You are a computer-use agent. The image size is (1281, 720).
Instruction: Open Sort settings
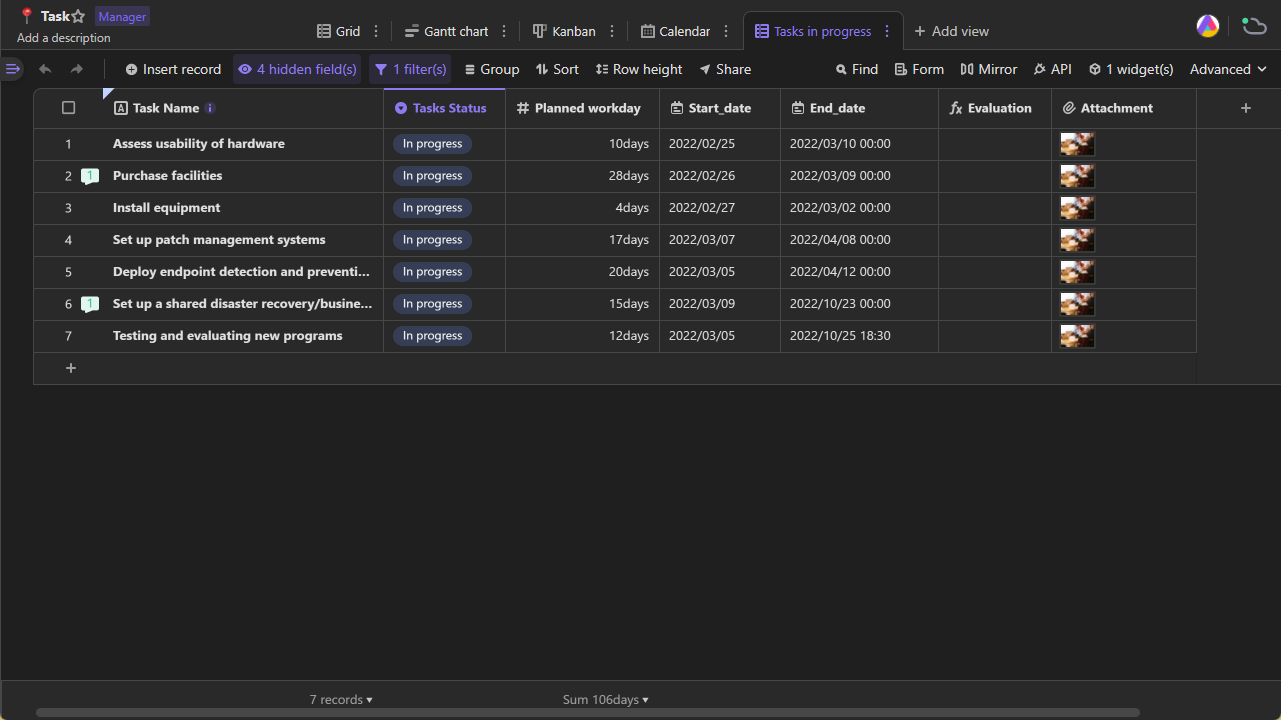pos(557,69)
